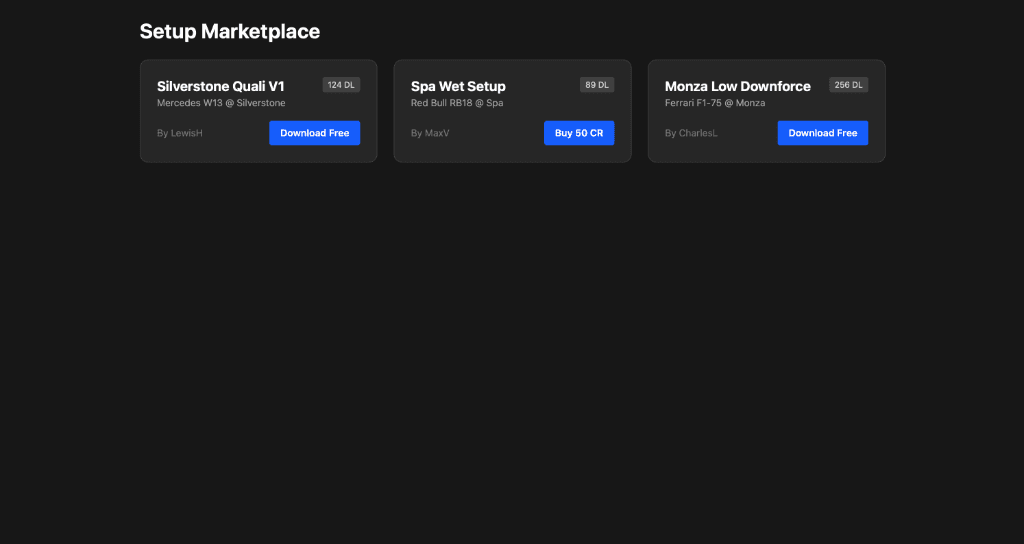Click the 256 DL download count badge
Screen dimensions: 1024x544
848,85
